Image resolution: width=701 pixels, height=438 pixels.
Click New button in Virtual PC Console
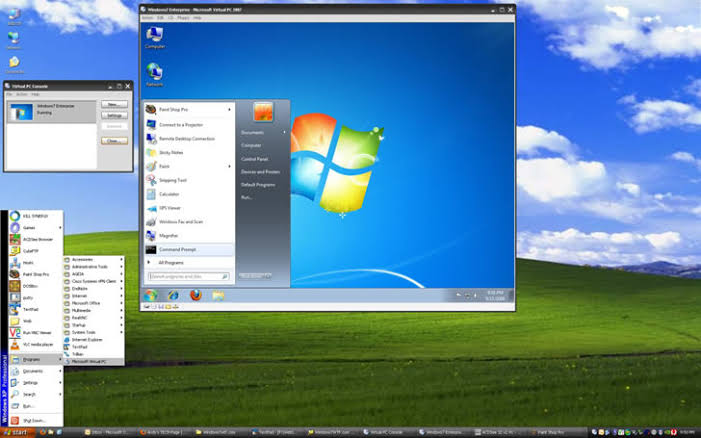click(114, 105)
